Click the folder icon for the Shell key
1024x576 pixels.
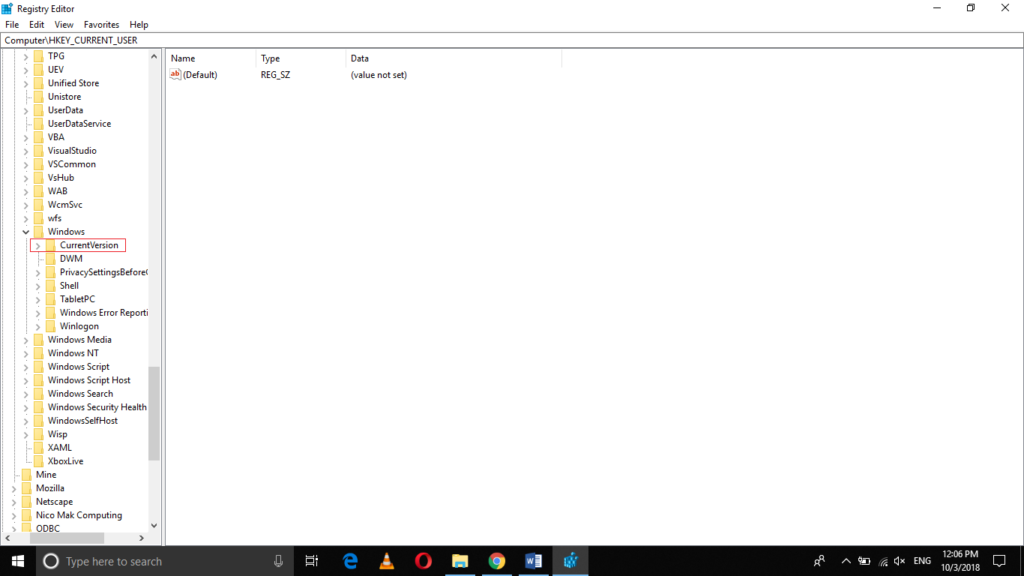[49, 285]
